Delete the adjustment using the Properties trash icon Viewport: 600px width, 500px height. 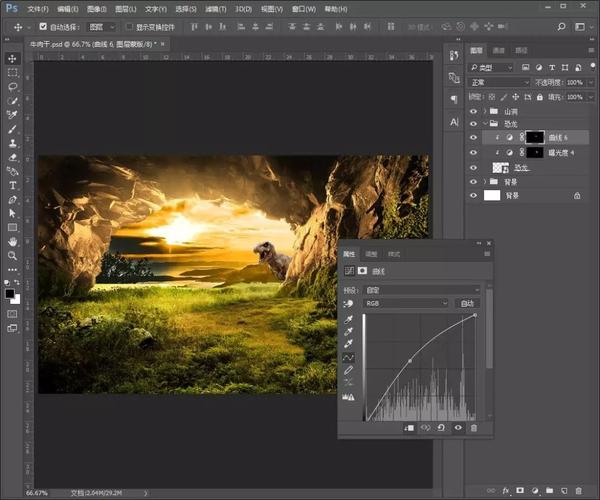pyautogui.click(x=474, y=427)
